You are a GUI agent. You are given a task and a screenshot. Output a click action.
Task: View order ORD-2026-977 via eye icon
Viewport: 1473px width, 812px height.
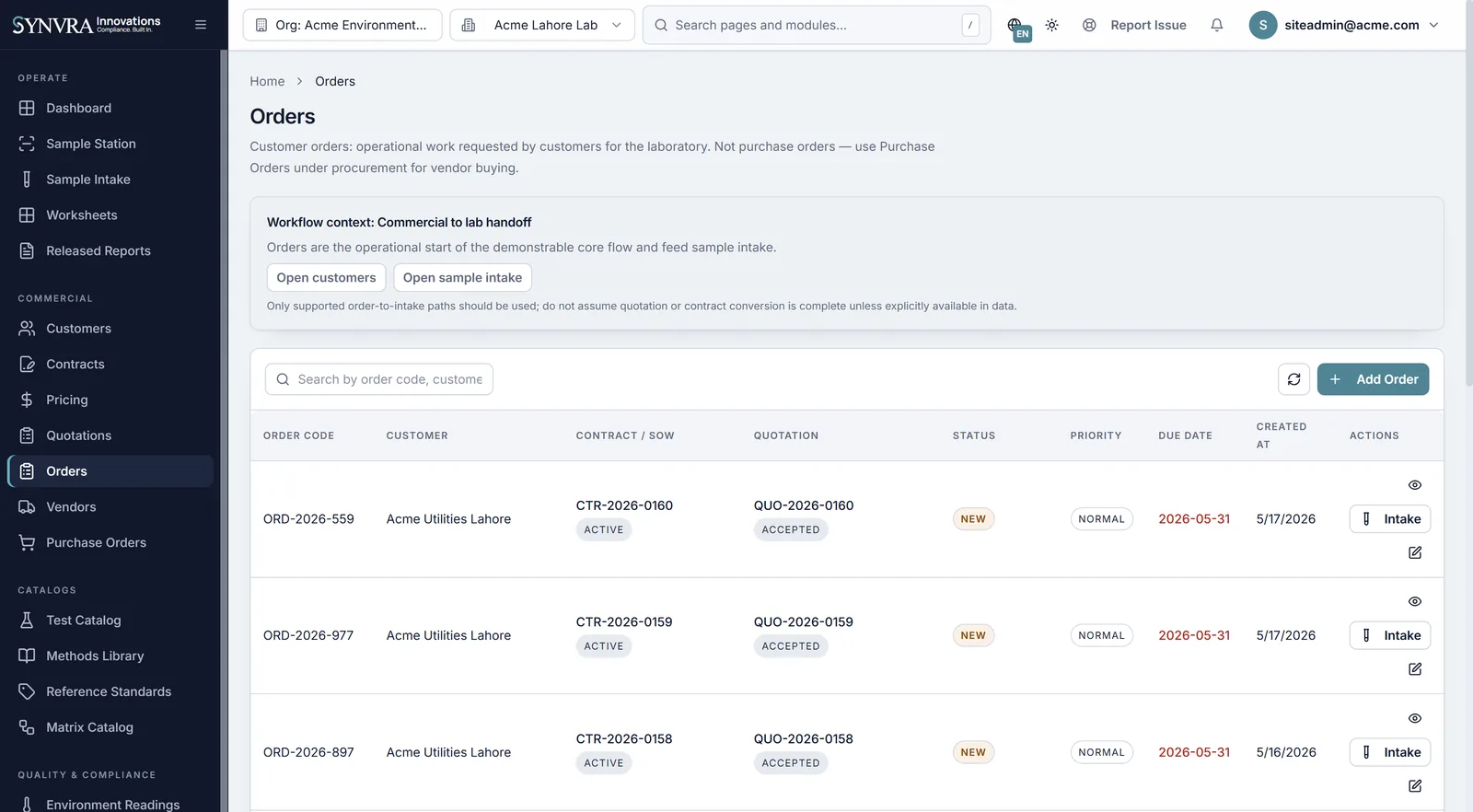(1415, 602)
